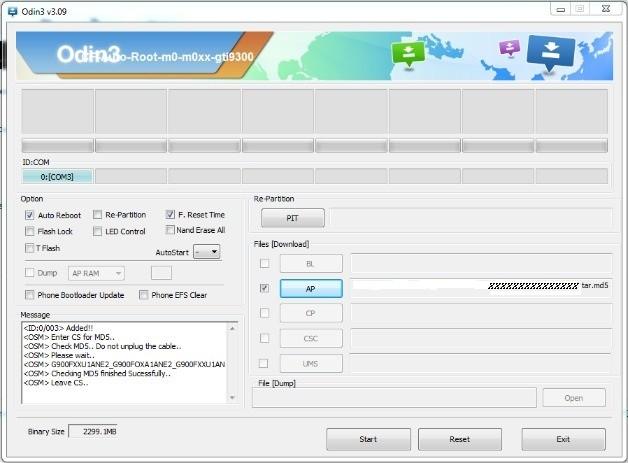Toggle the F. Reset Time checkbox
The image size is (628, 463).
tap(170, 214)
